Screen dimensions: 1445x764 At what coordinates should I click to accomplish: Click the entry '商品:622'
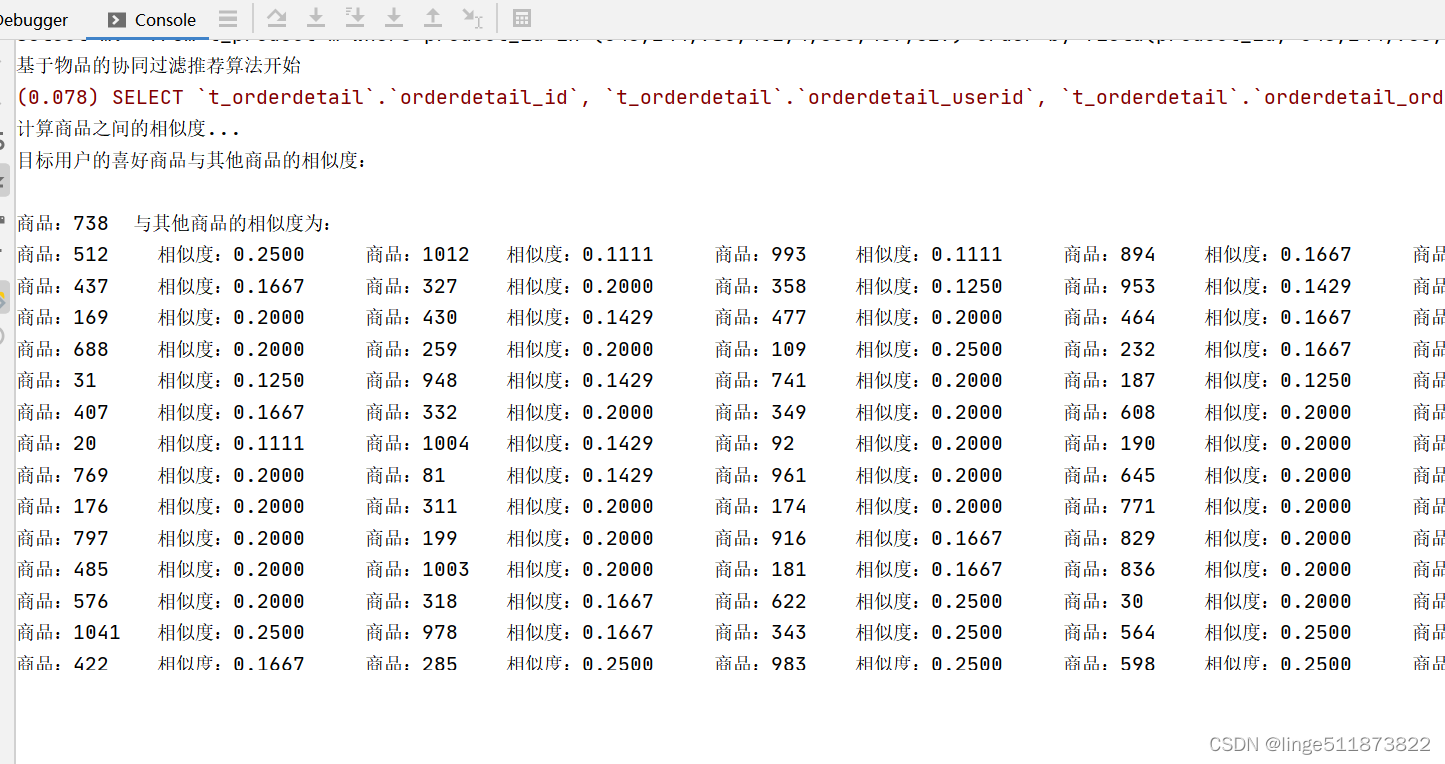(x=761, y=601)
